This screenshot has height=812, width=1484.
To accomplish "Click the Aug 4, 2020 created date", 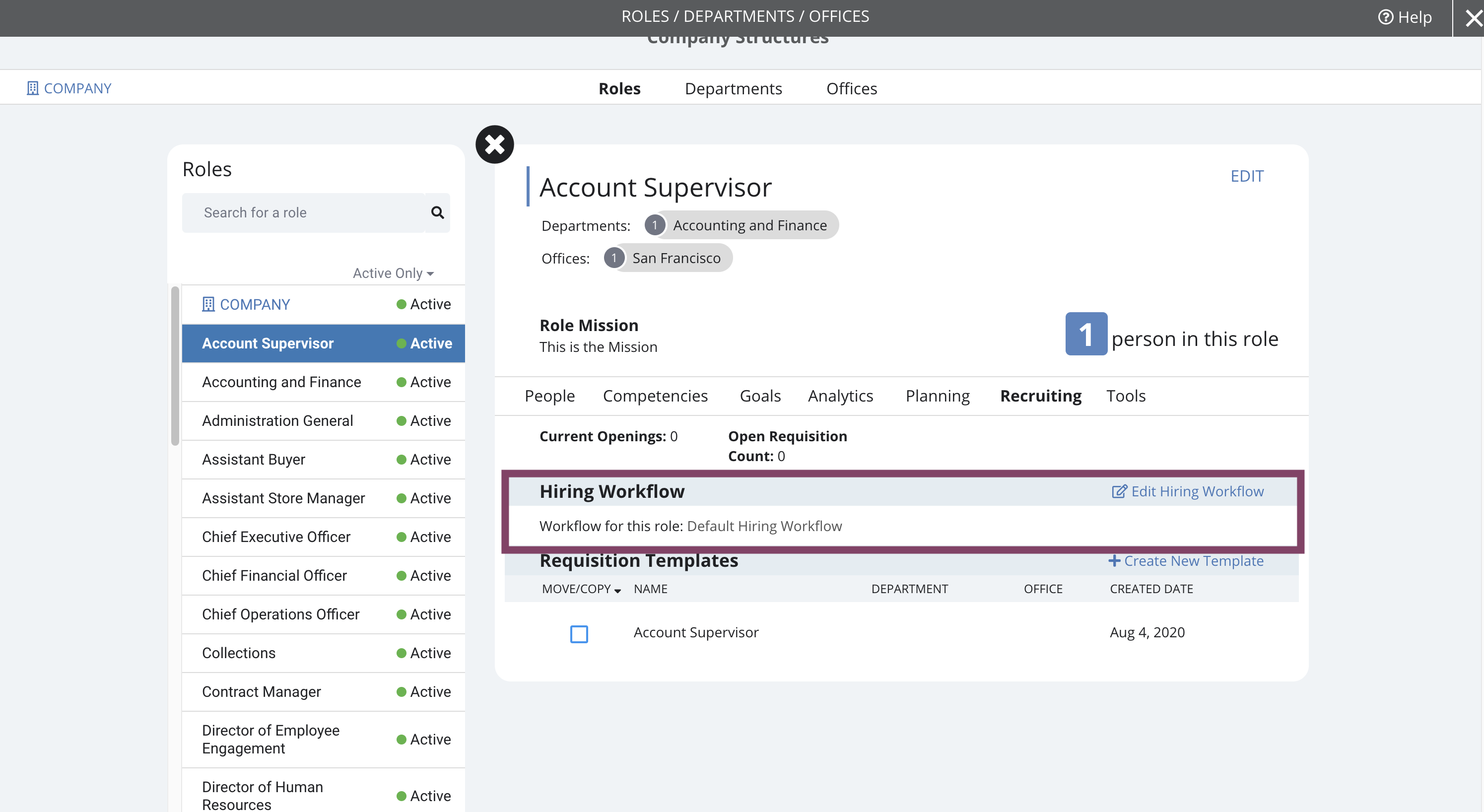I will [x=1147, y=632].
